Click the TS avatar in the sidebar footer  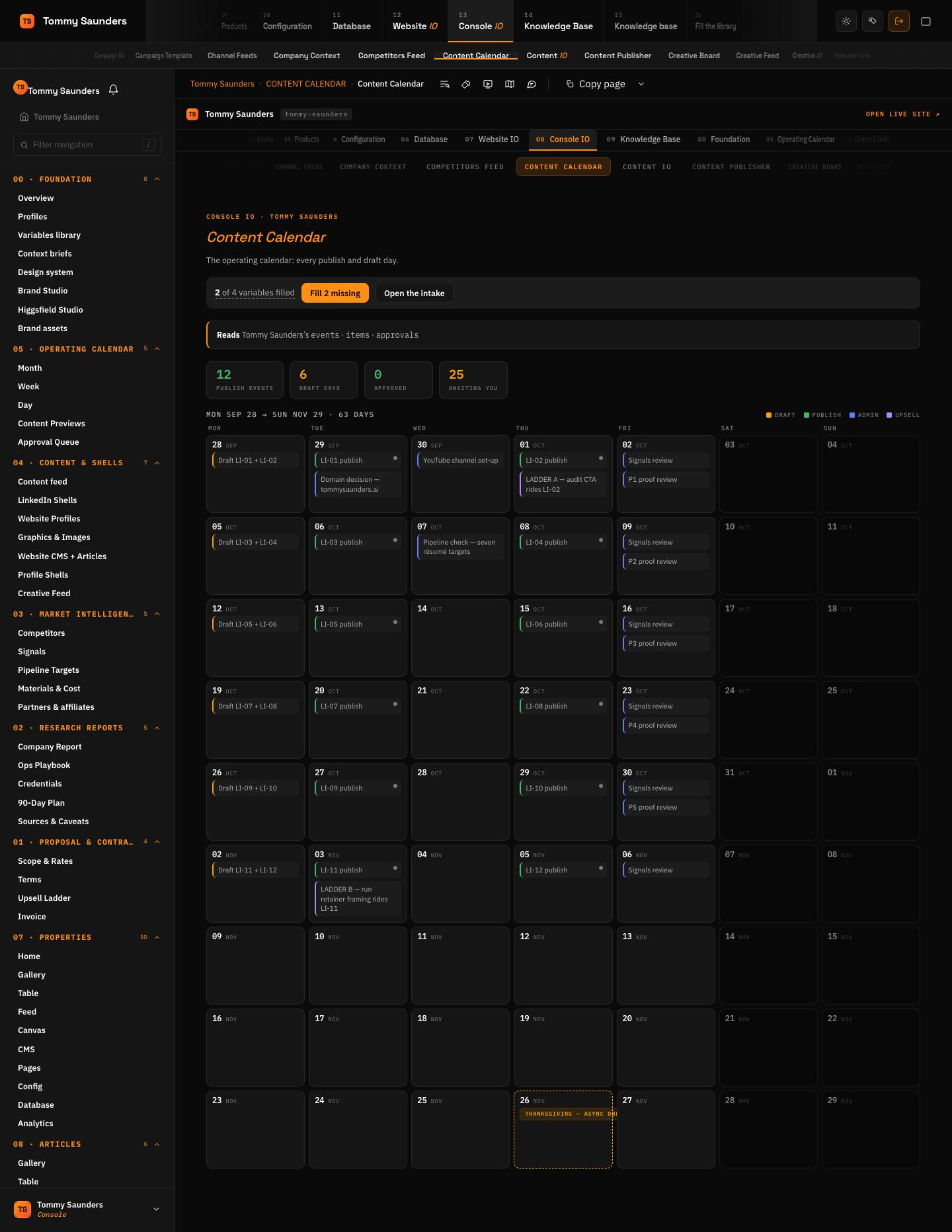pyautogui.click(x=22, y=1209)
